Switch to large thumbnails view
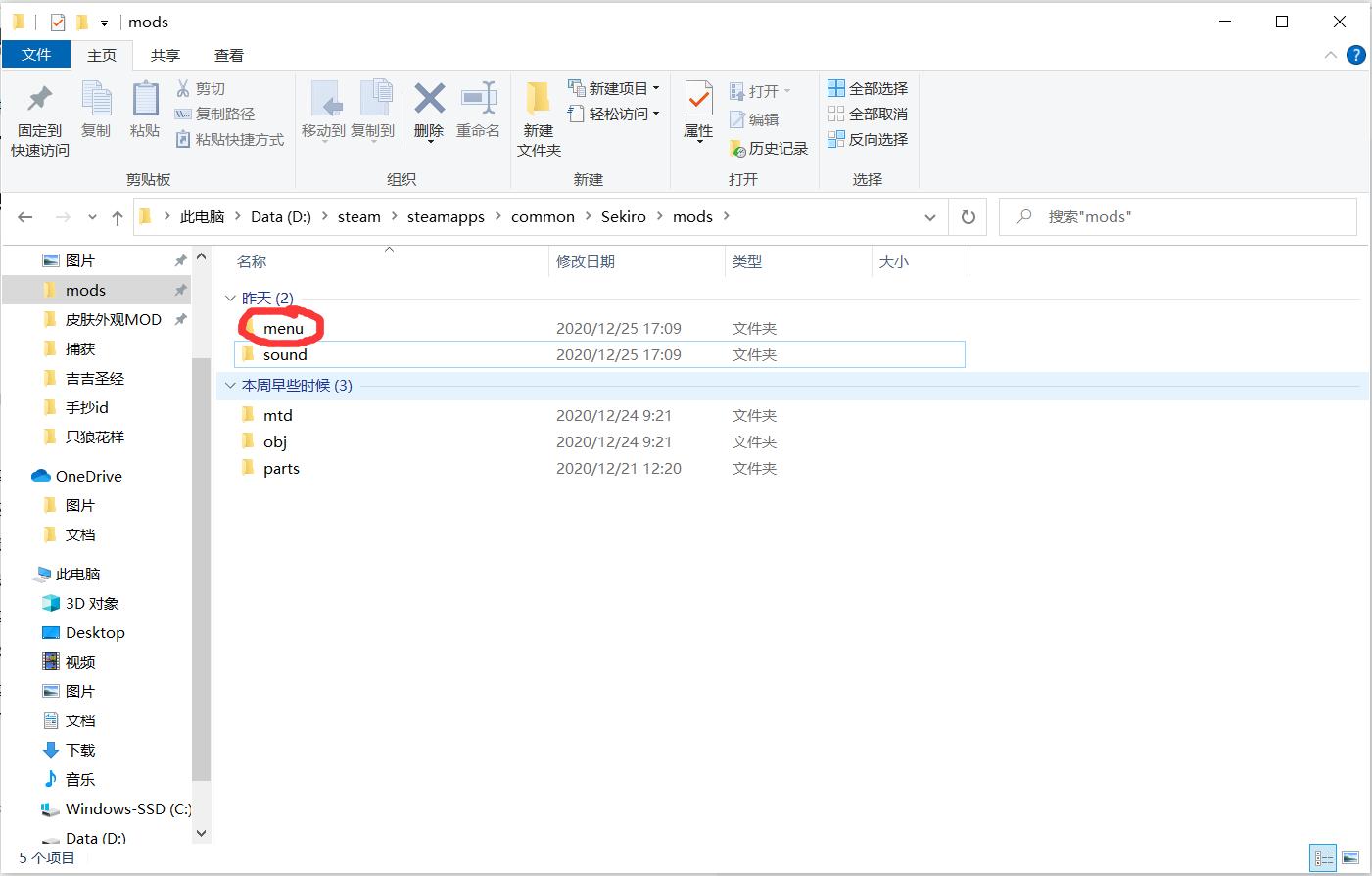The width and height of the screenshot is (1372, 876). pos(1350,858)
